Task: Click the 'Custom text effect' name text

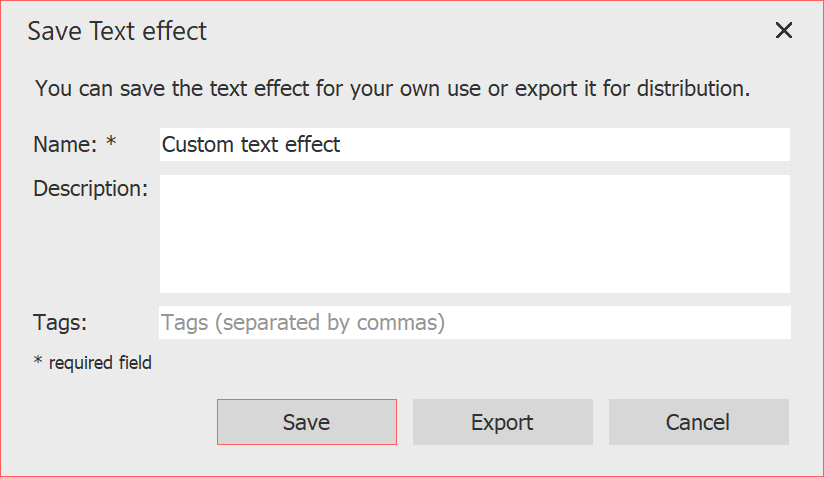Action: click(x=251, y=145)
